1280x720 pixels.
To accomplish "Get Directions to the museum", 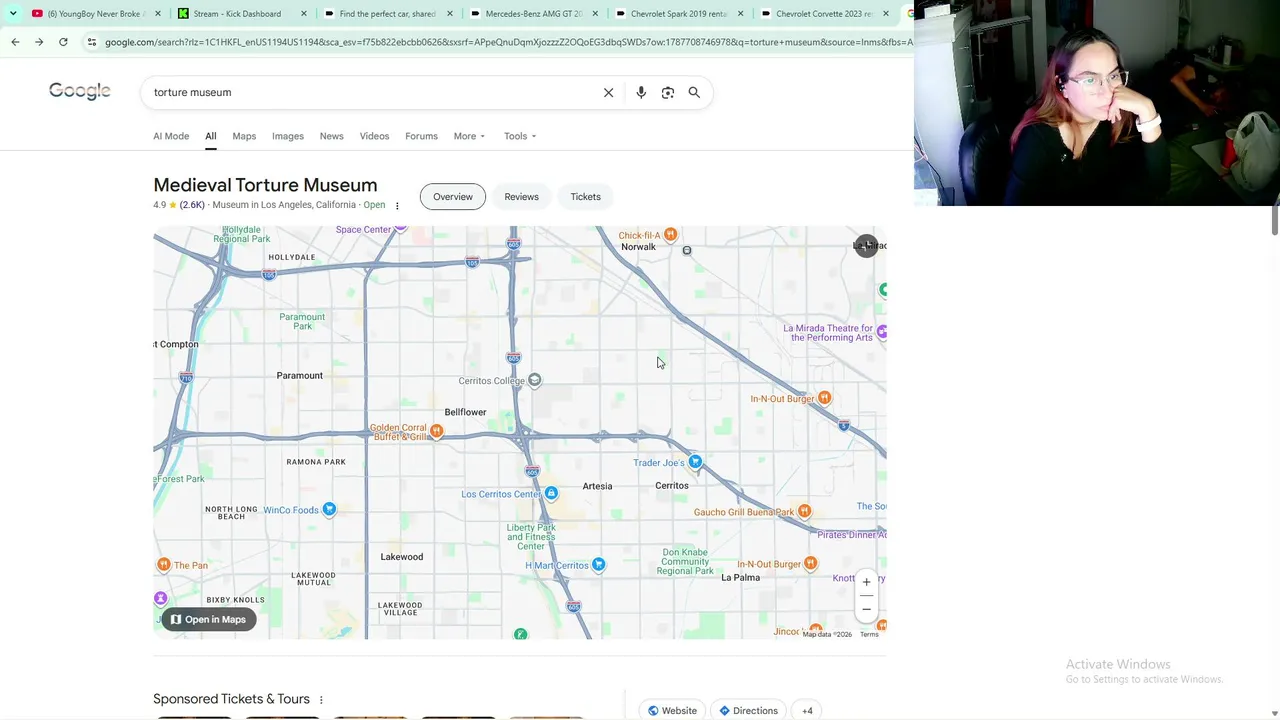I will pos(748,710).
